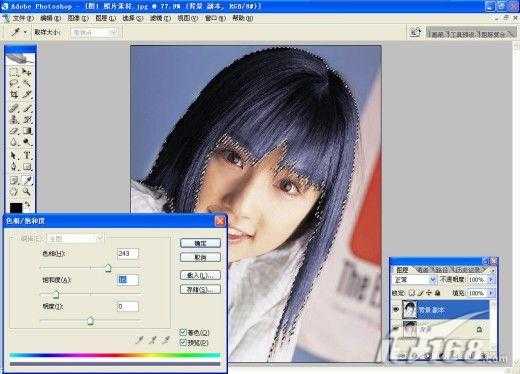520x374 pixels.
Task: Select the Zoom magnifier tool
Action: click(27, 192)
